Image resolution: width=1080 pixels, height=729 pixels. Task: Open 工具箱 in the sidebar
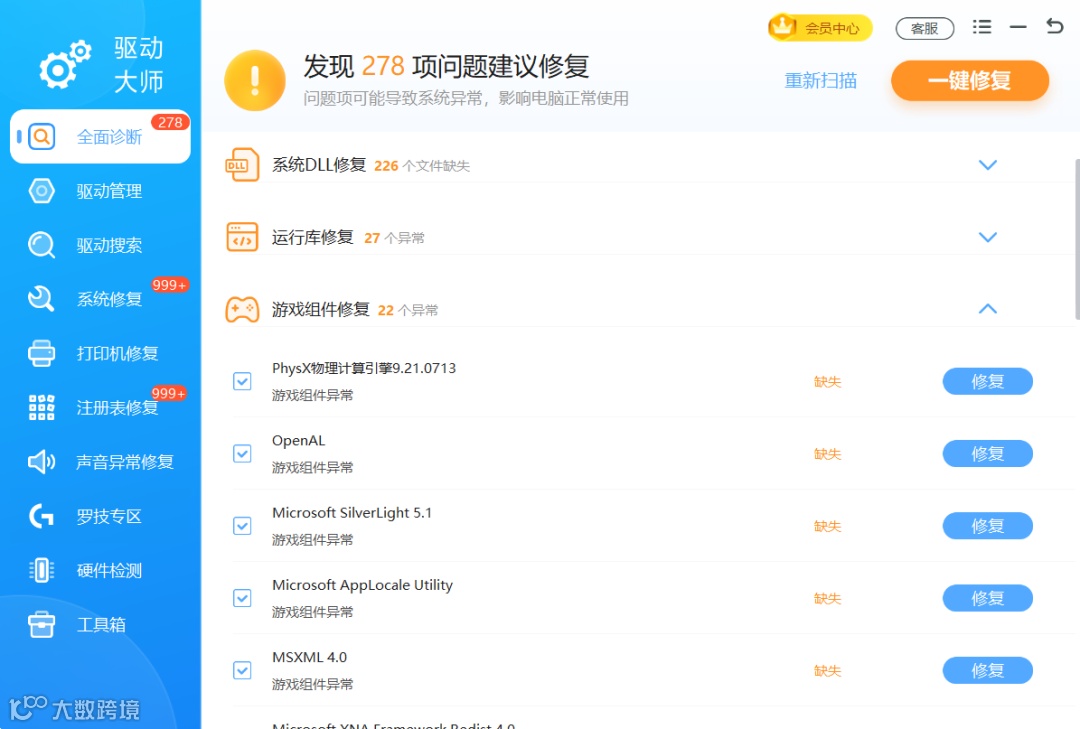(x=101, y=625)
